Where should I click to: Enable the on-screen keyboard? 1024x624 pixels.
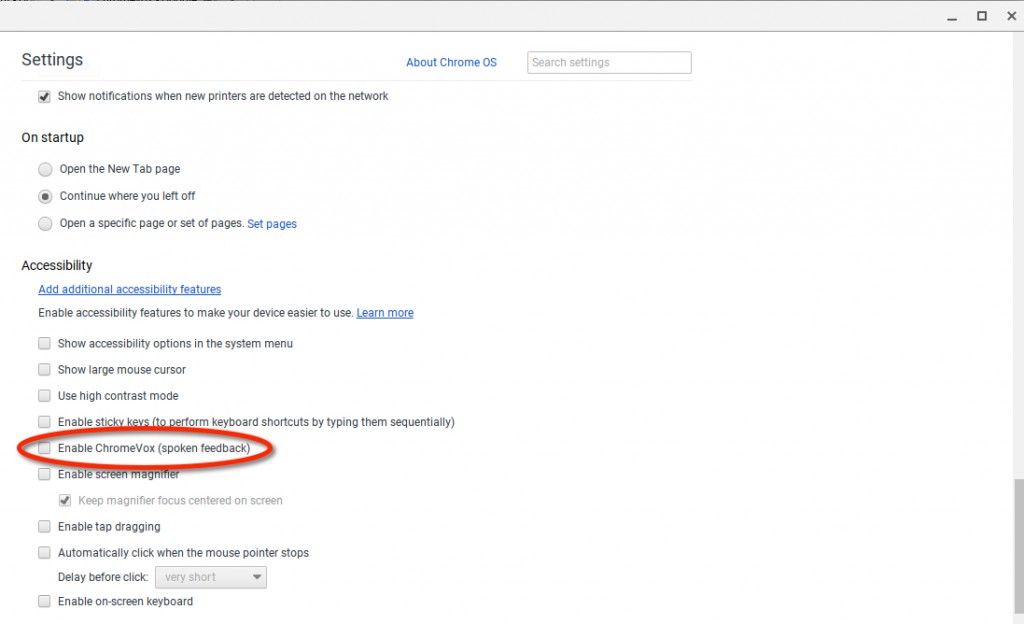44,601
